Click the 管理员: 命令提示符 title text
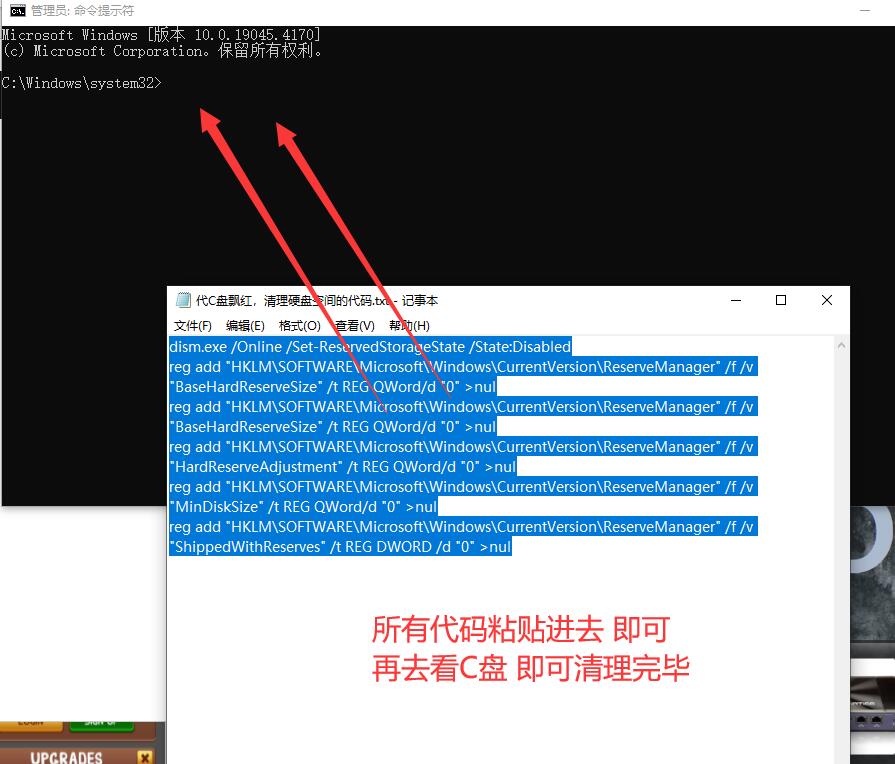Viewport: 895px width, 764px height. tap(82, 11)
